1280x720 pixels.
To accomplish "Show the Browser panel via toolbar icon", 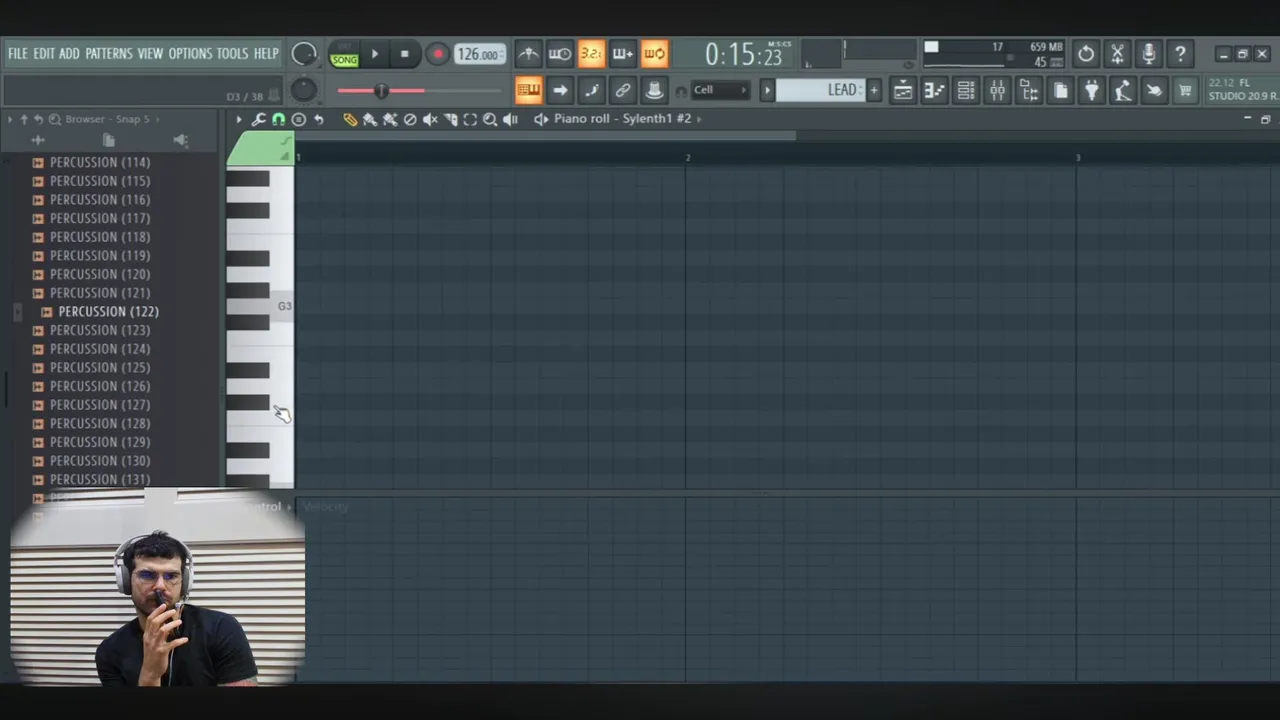I will click(x=1029, y=90).
